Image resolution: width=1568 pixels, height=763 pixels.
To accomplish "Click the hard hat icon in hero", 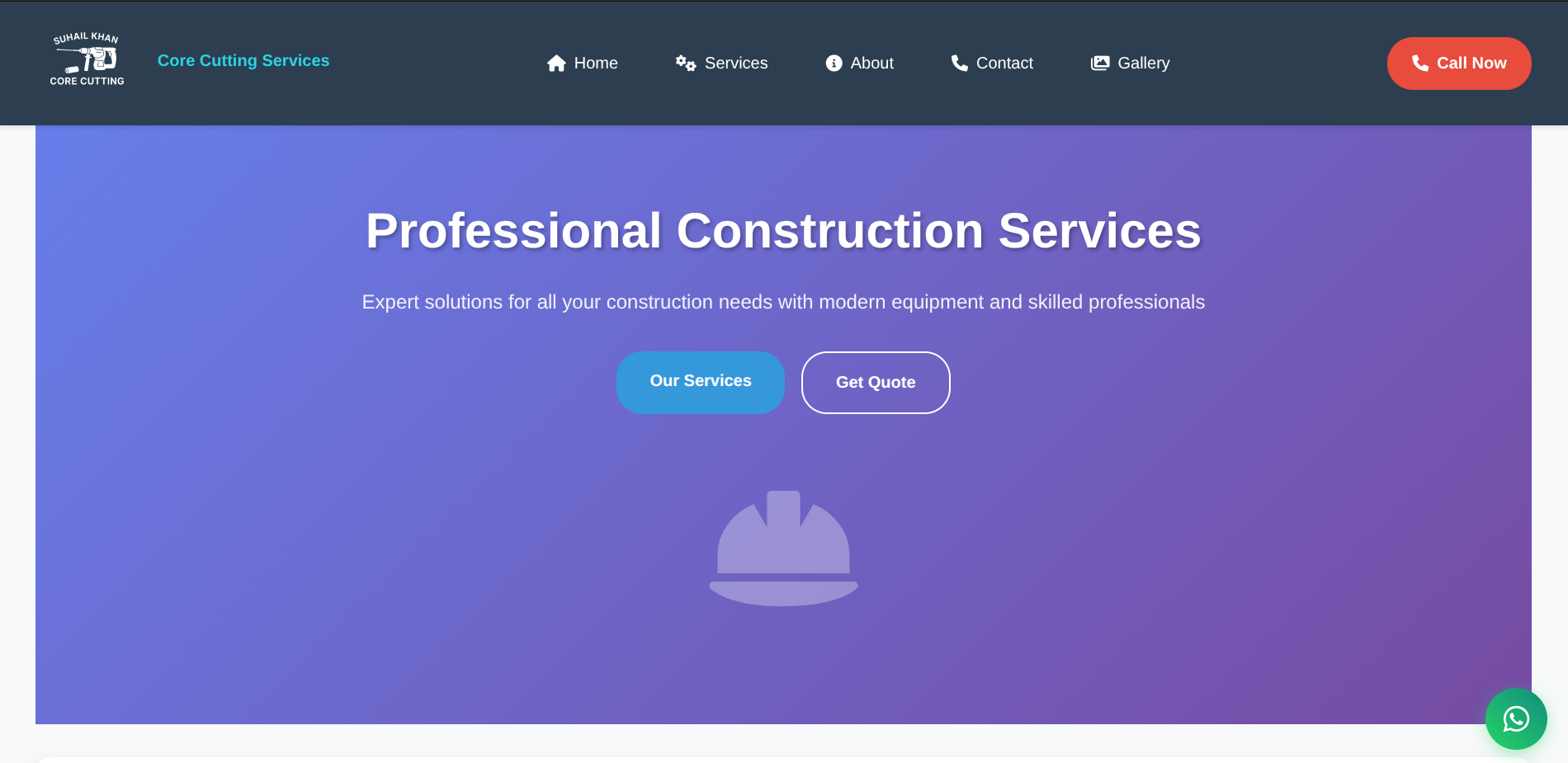I will tap(783, 549).
